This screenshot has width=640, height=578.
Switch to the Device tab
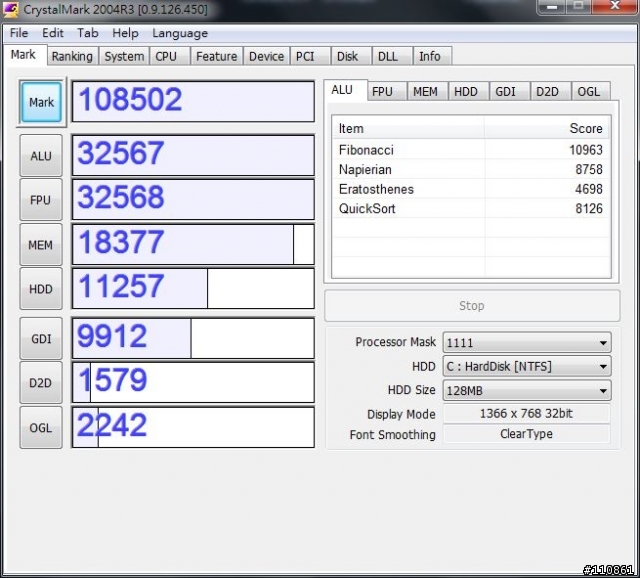(266, 56)
